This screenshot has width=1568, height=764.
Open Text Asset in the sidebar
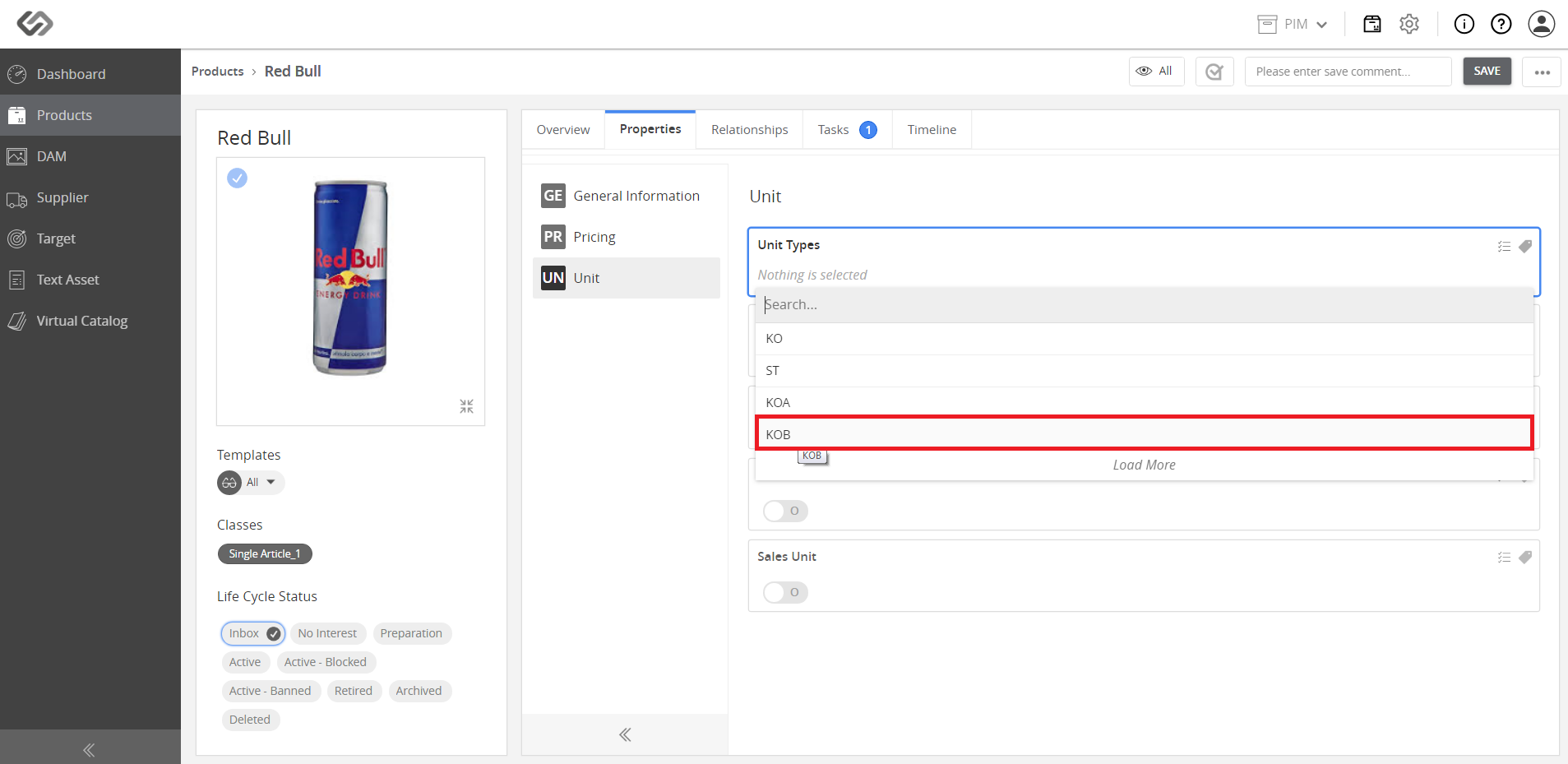90,280
